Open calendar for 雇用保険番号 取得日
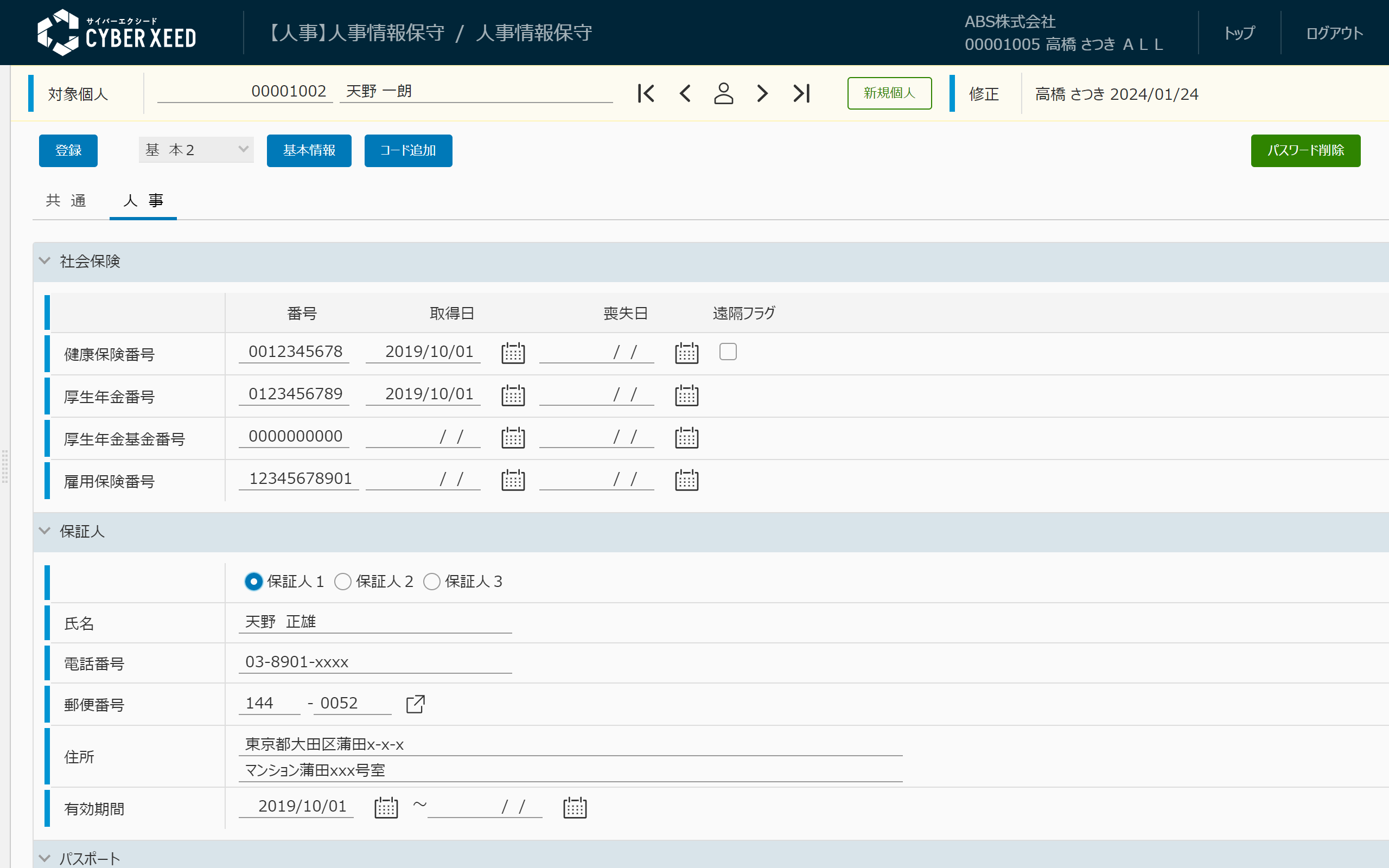The image size is (1389, 868). [513, 480]
